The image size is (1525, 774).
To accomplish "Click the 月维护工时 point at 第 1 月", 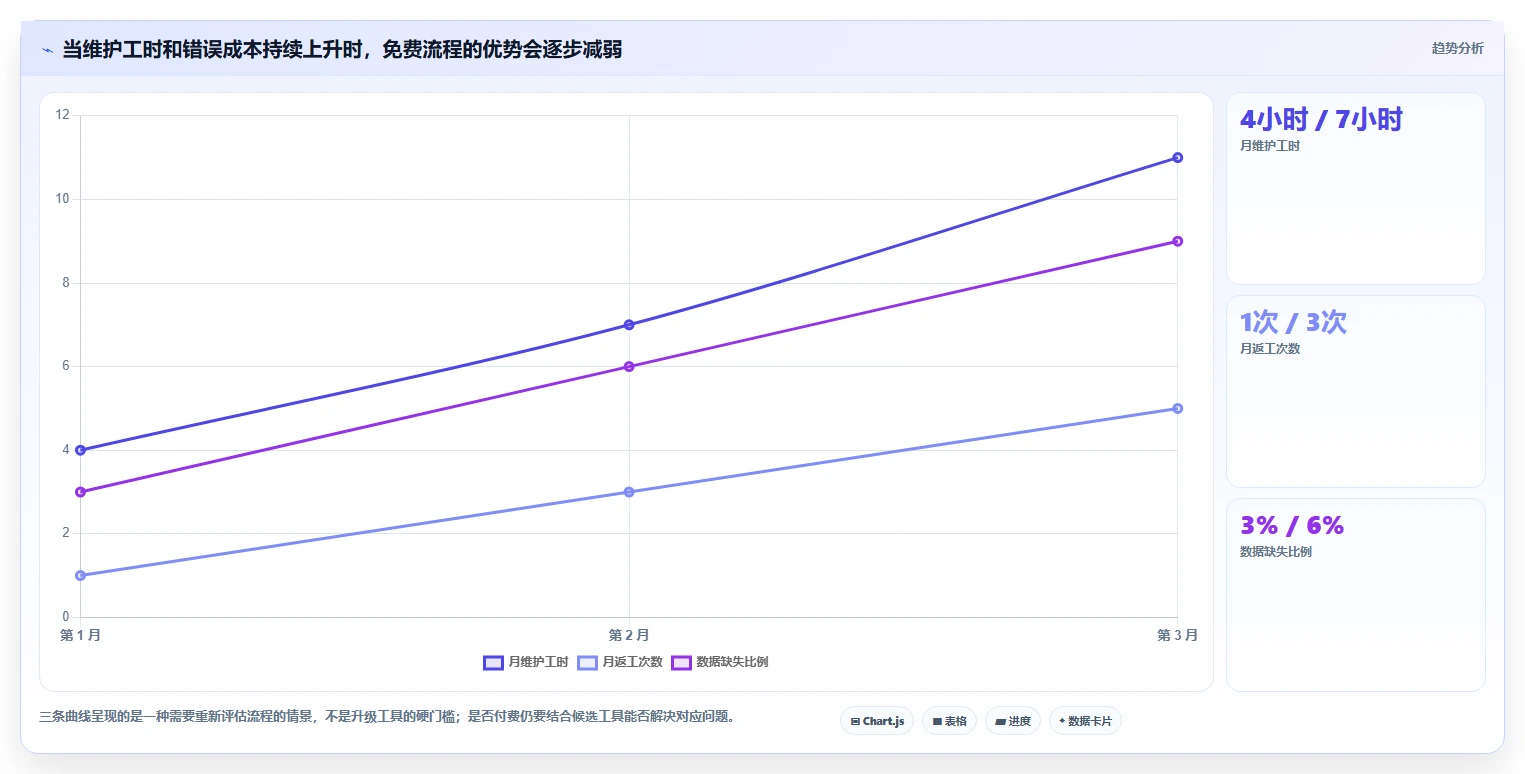I will pos(80,450).
